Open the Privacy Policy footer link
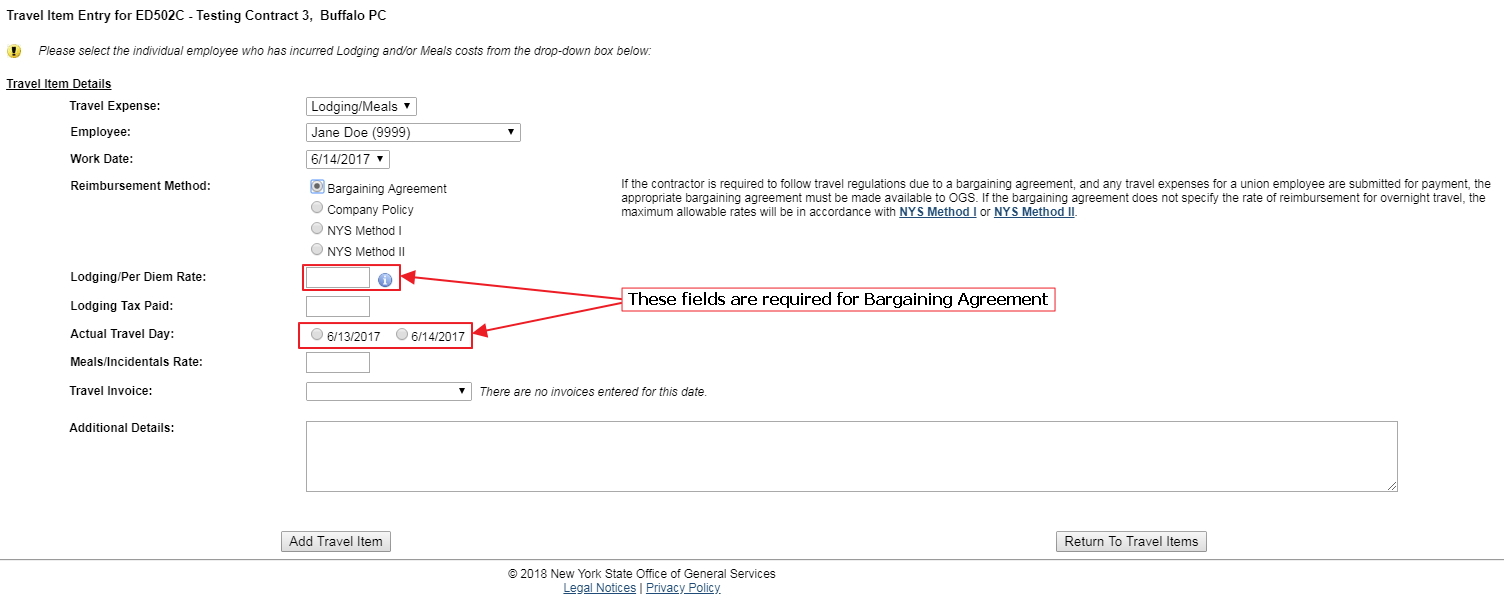The width and height of the screenshot is (1504, 603). point(683,588)
